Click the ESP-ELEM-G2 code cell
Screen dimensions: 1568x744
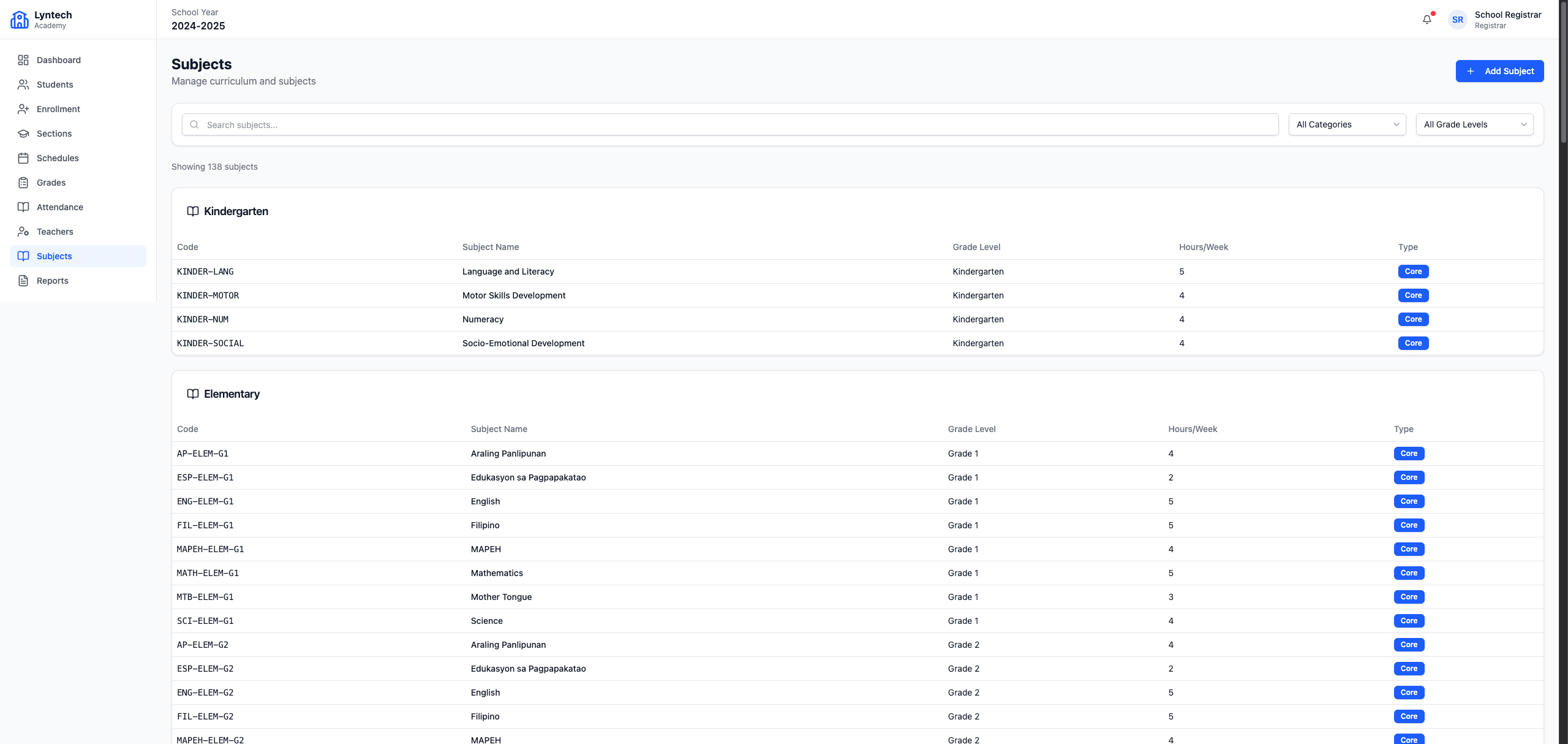[x=205, y=669]
